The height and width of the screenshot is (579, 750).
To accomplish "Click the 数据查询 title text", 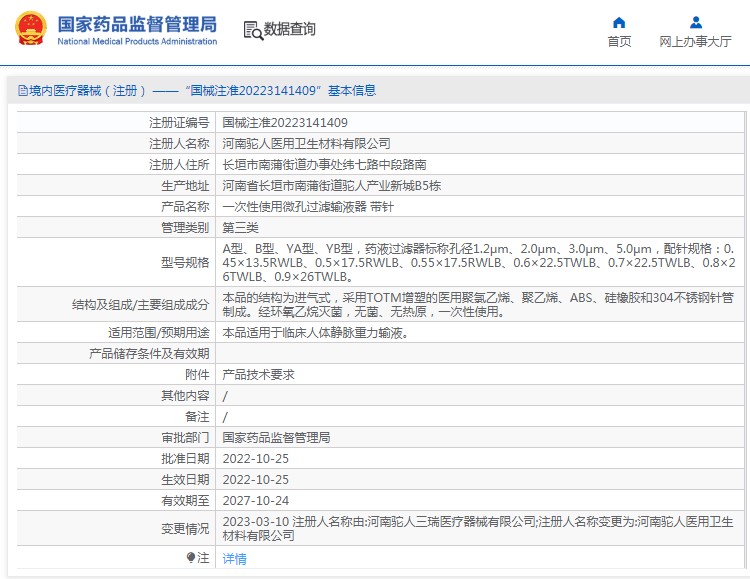I will click(x=290, y=29).
